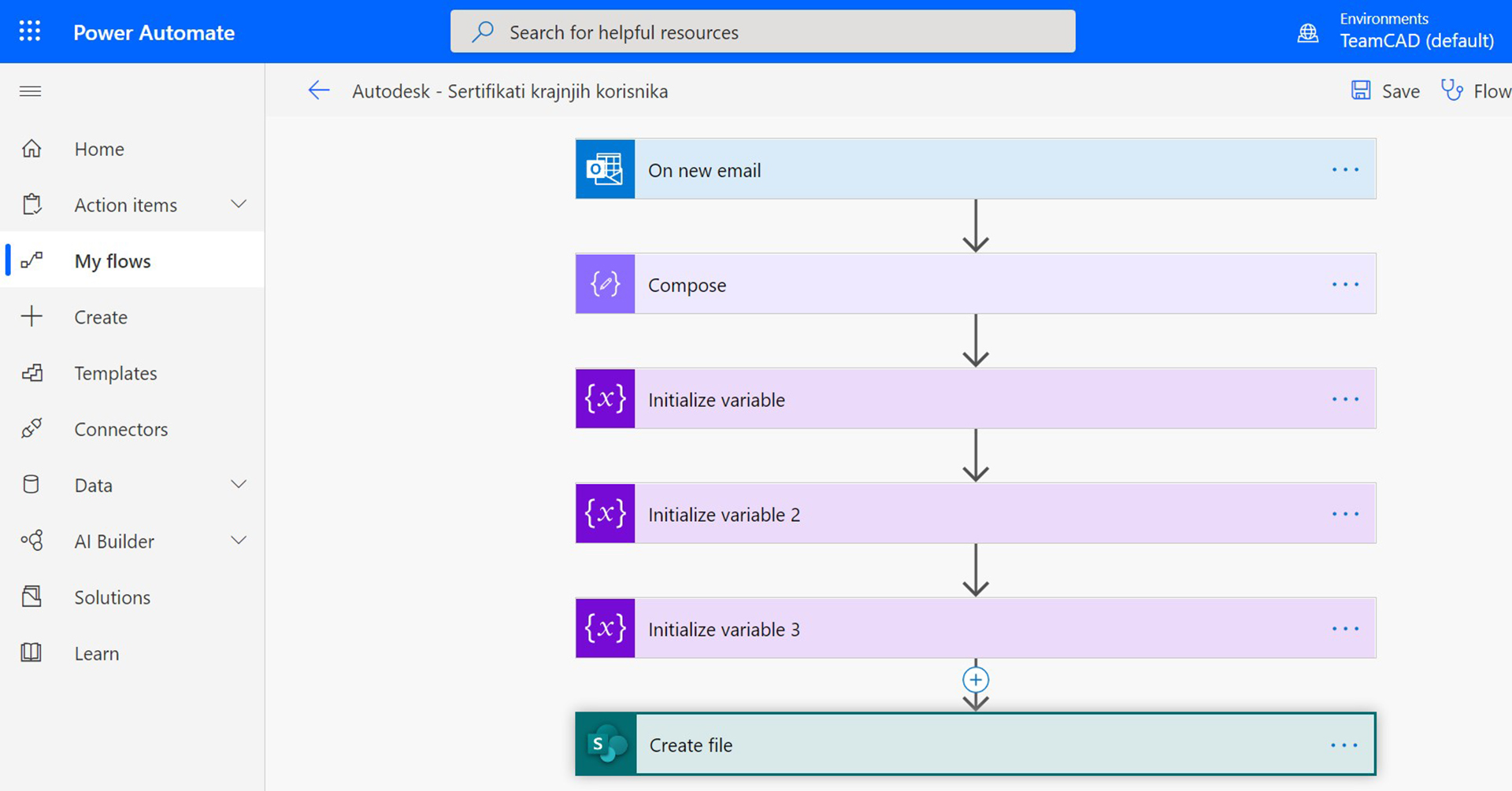Click the Environments globe icon
The width and height of the screenshot is (1512, 791).
[1308, 32]
